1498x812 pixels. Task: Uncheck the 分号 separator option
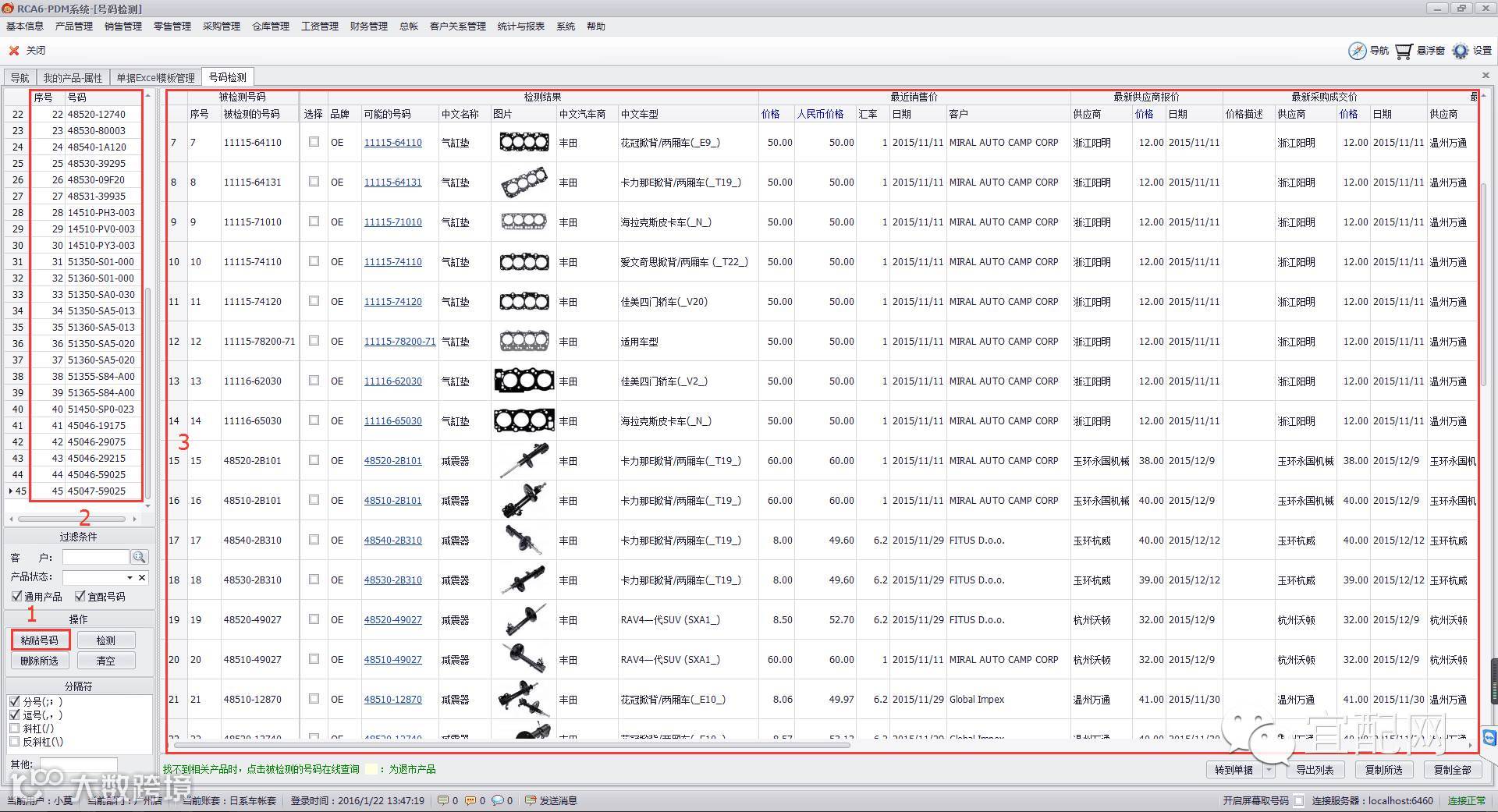14,701
